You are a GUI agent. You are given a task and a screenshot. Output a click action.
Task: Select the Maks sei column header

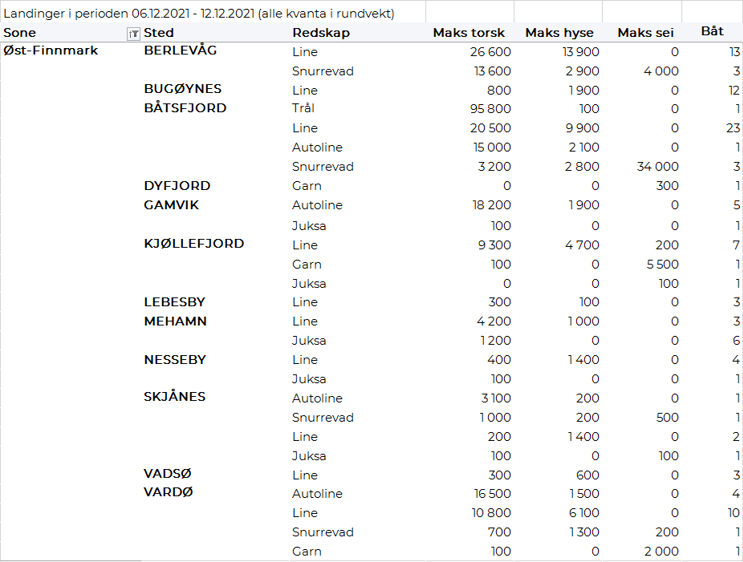[x=646, y=33]
